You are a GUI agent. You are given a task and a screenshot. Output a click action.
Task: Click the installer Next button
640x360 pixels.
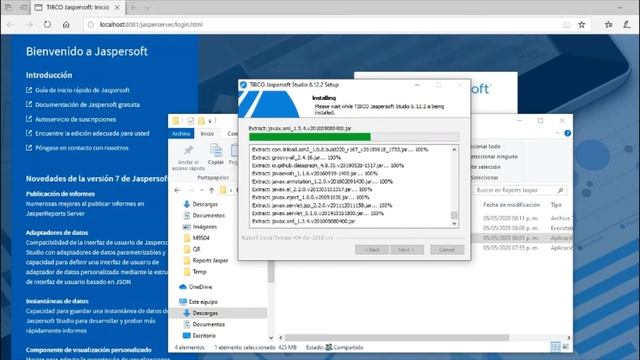click(407, 250)
